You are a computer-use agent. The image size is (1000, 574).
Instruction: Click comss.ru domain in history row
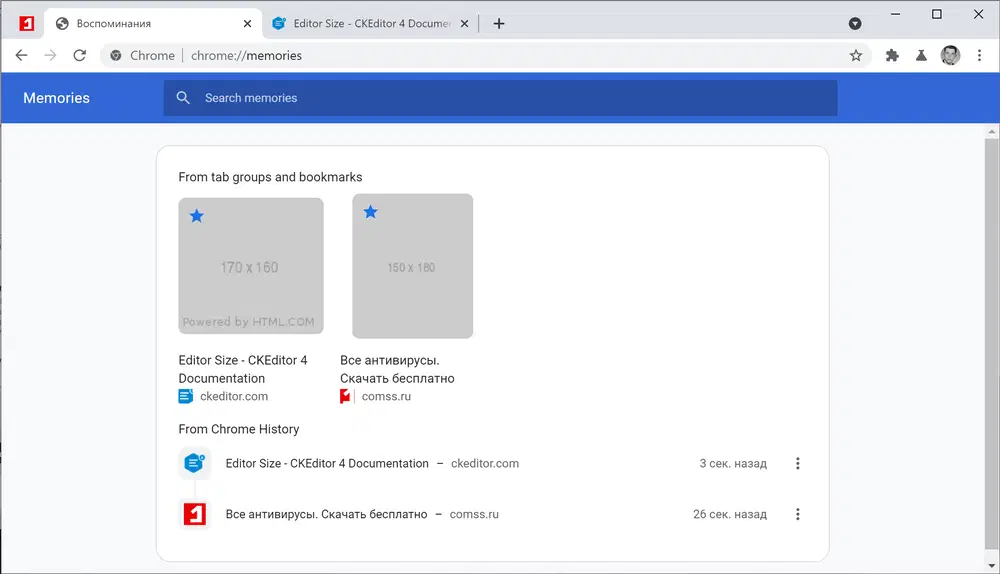[x=474, y=514]
